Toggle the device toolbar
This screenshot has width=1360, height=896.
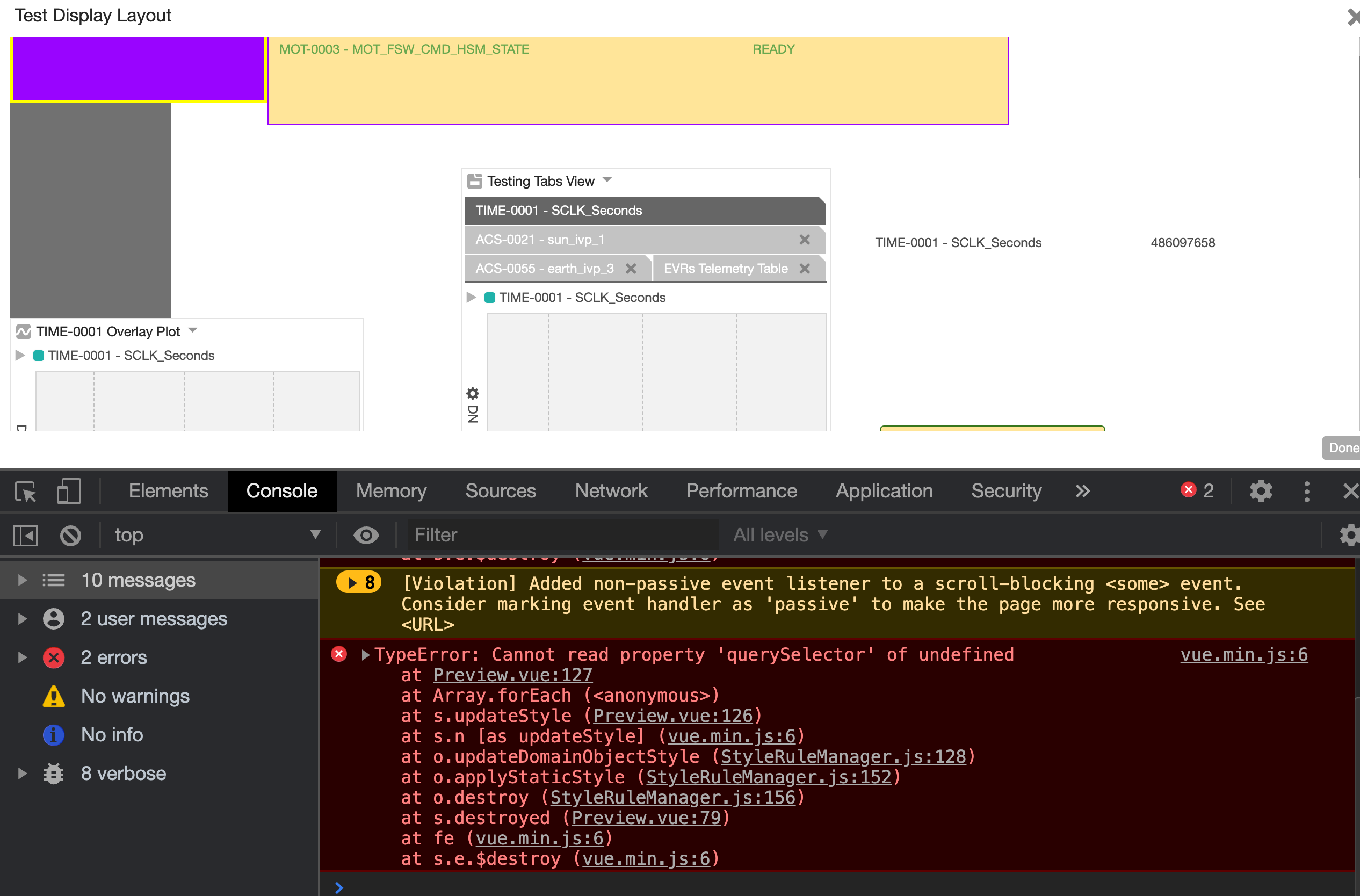pos(68,491)
